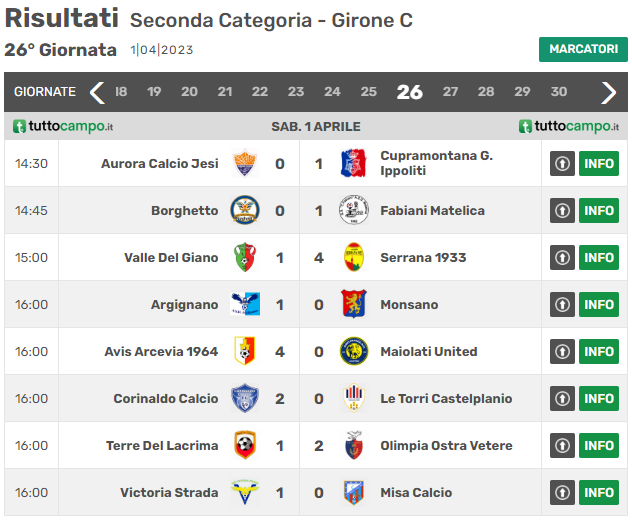The width and height of the screenshot is (632, 521).
Task: Click the Aurora Calcio Jesi team crest
Action: point(245,163)
